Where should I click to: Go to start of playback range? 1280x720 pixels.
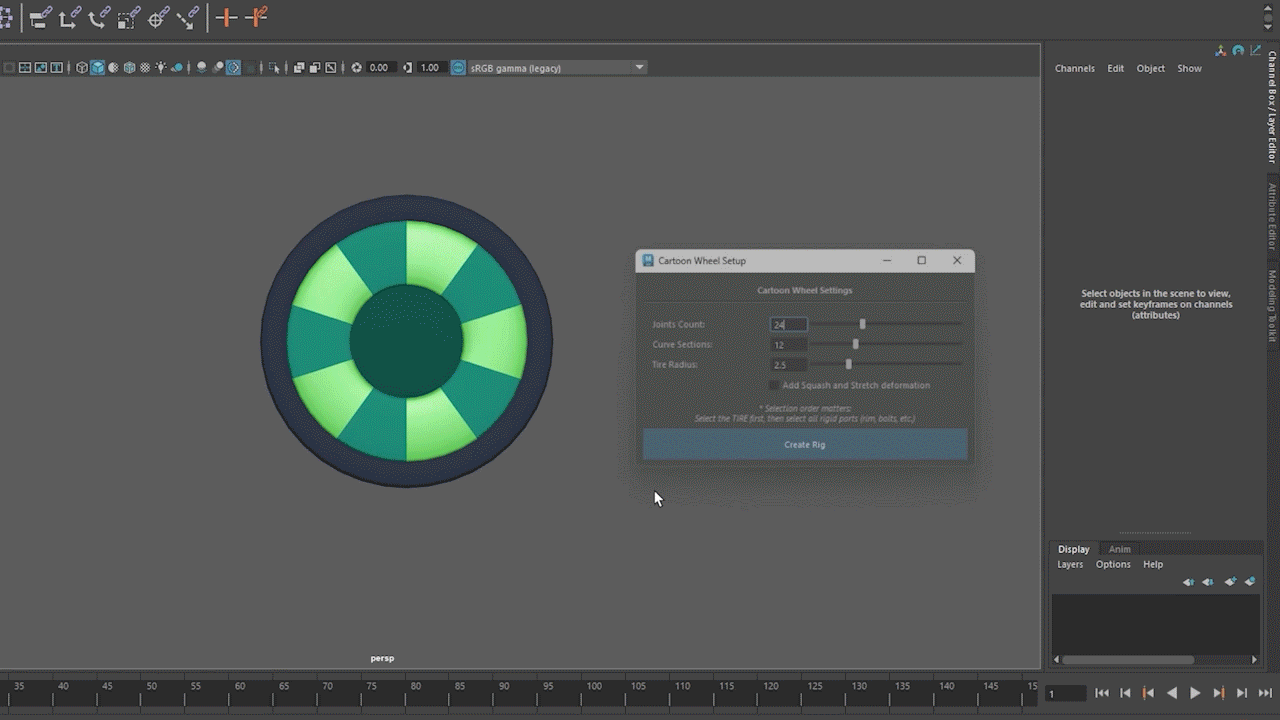[1102, 693]
